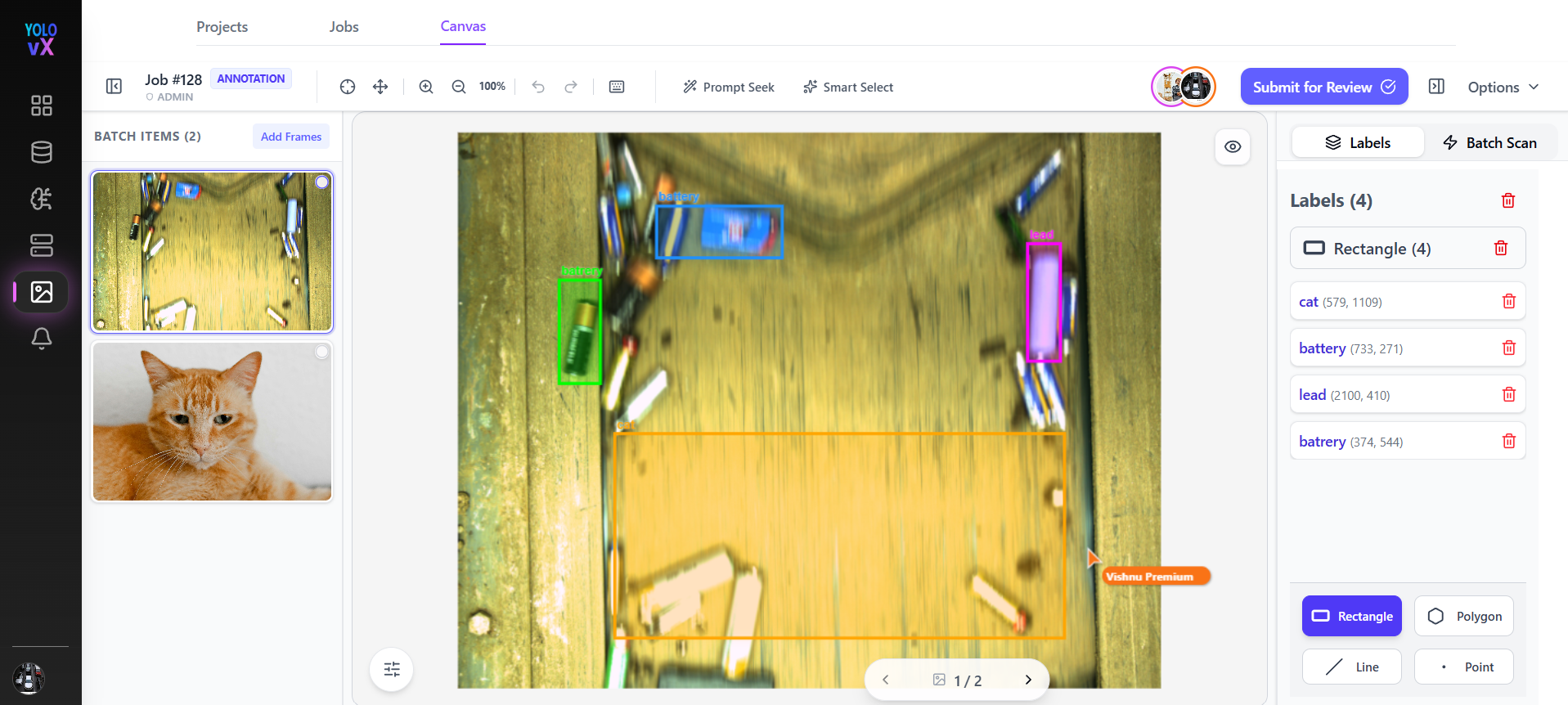The height and width of the screenshot is (705, 1568).
Task: Choose the Point drawing tool
Action: click(x=1464, y=667)
